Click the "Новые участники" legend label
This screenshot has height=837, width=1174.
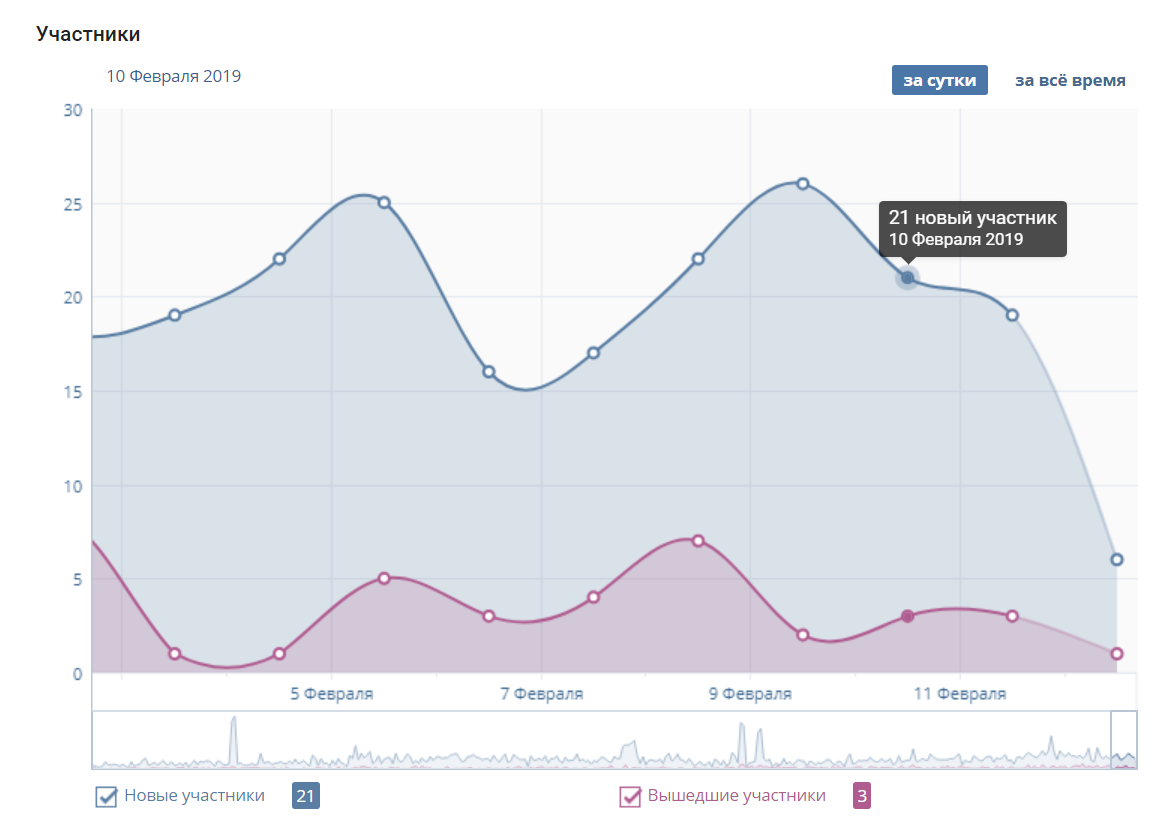point(194,796)
